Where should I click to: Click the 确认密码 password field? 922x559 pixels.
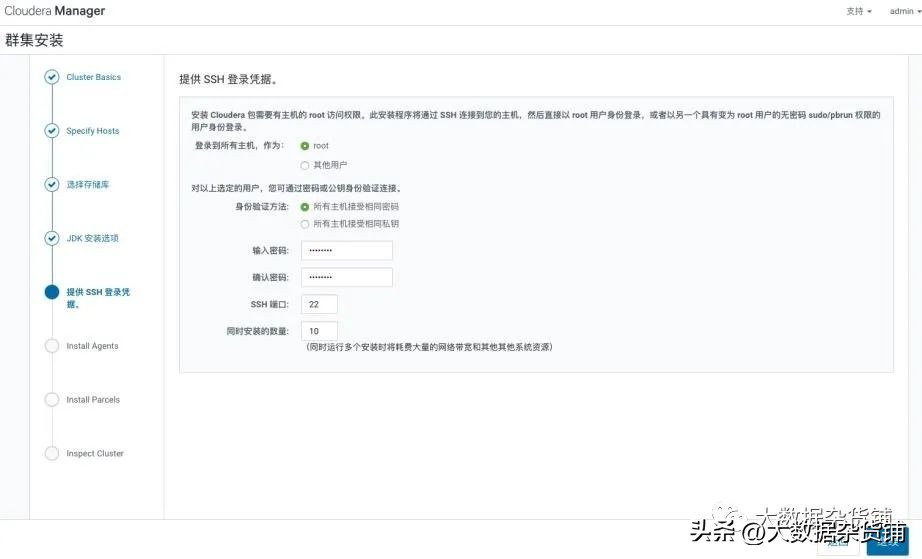pyautogui.click(x=347, y=277)
